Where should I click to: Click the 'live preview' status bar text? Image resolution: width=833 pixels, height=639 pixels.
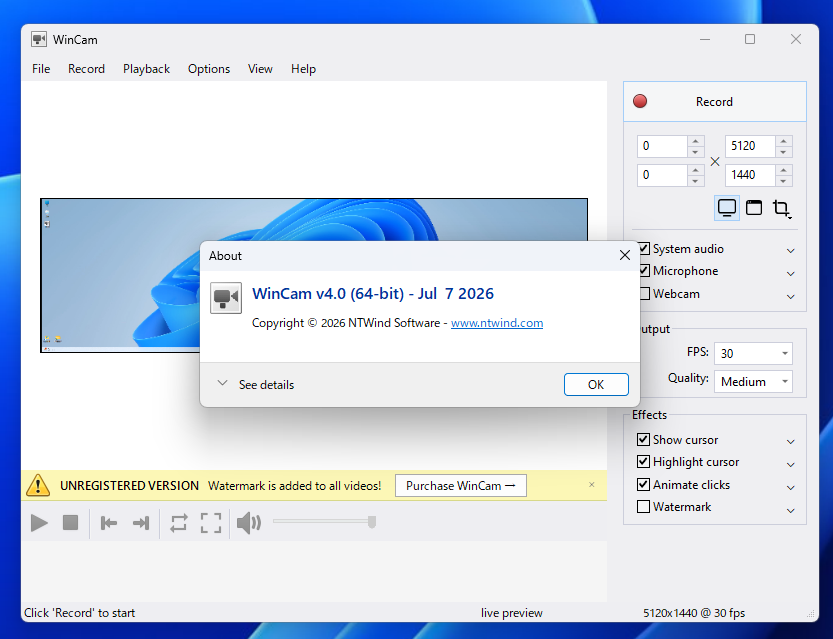pyautogui.click(x=512, y=613)
